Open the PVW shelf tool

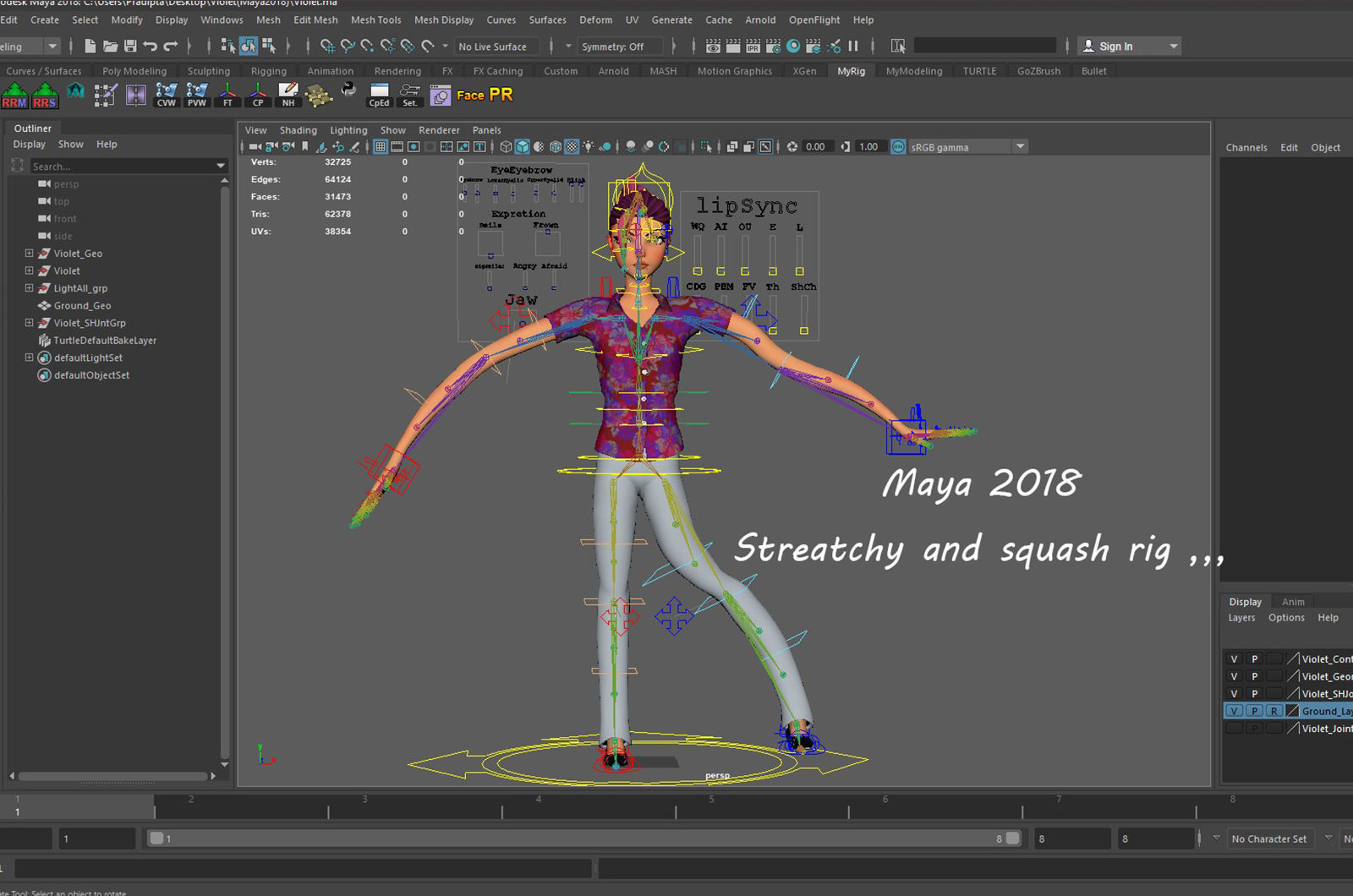pyautogui.click(x=197, y=95)
